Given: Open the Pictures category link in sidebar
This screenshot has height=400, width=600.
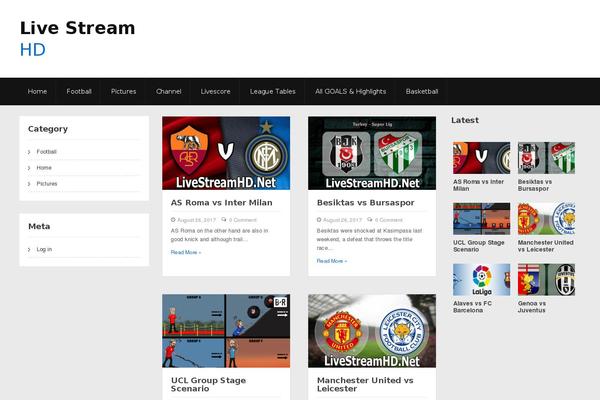Looking at the screenshot, I should (47, 184).
